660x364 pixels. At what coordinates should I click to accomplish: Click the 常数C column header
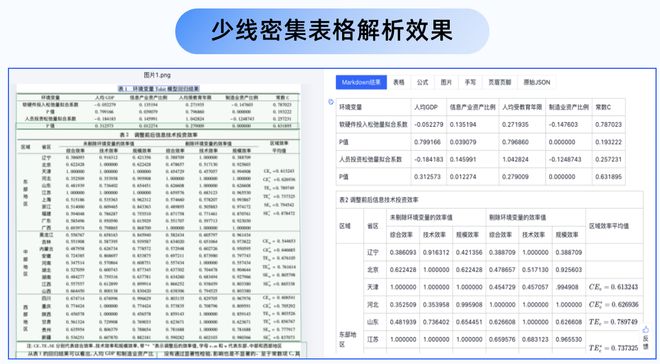coord(609,107)
